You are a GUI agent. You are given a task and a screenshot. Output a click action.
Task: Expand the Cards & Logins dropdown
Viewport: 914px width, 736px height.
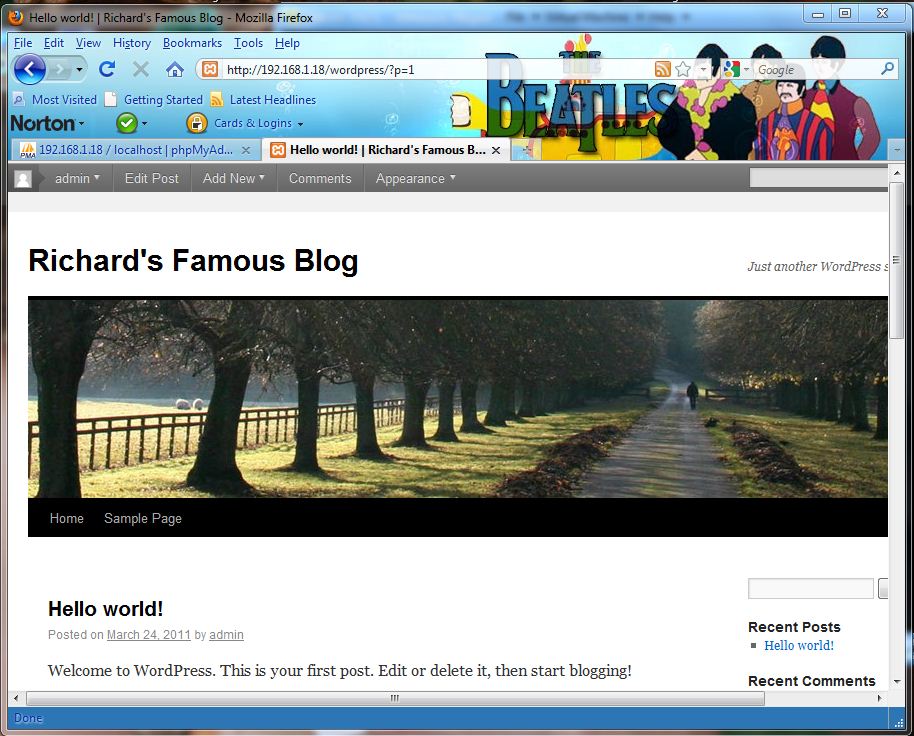300,124
